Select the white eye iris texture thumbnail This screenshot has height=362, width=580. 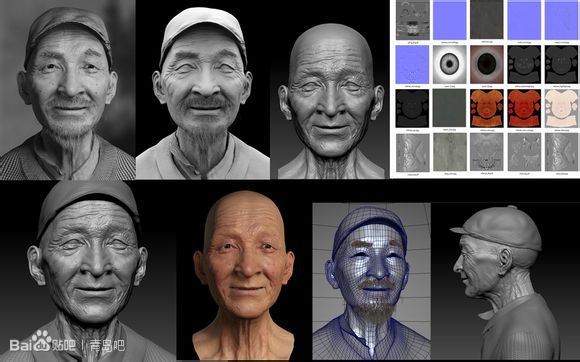(449, 64)
